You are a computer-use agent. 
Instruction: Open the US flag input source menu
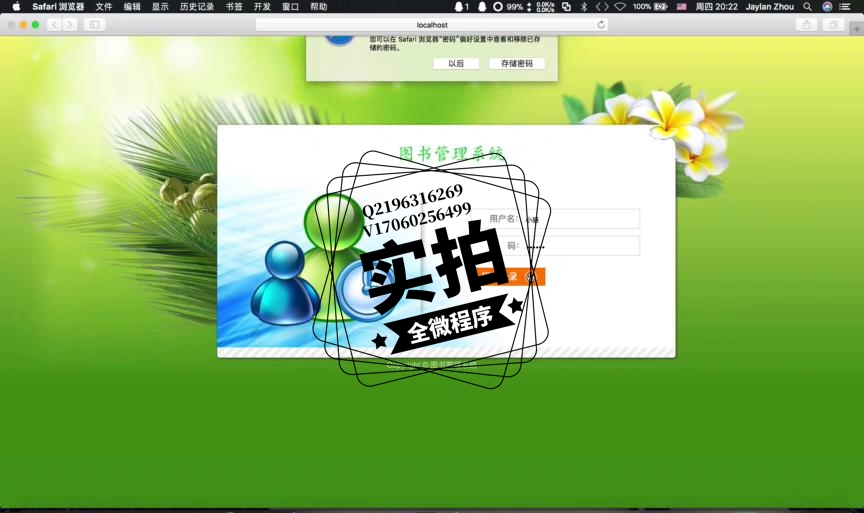coord(682,7)
